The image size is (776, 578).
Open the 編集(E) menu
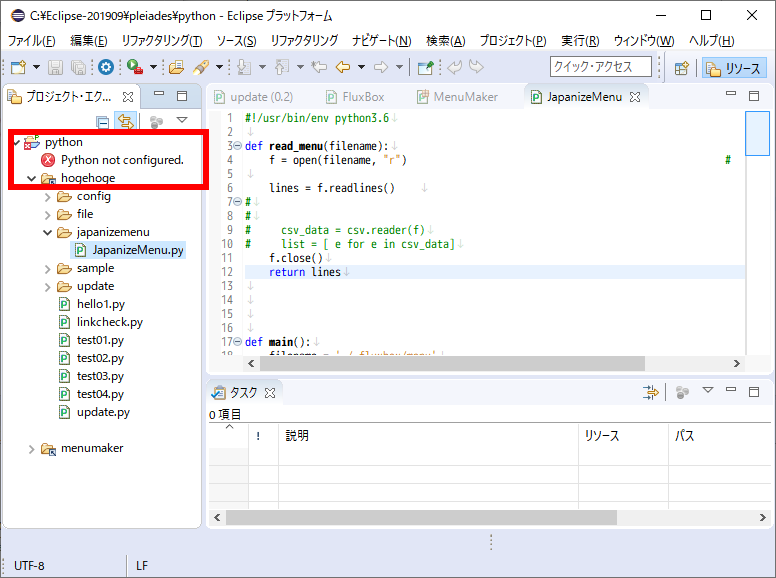coord(89,41)
